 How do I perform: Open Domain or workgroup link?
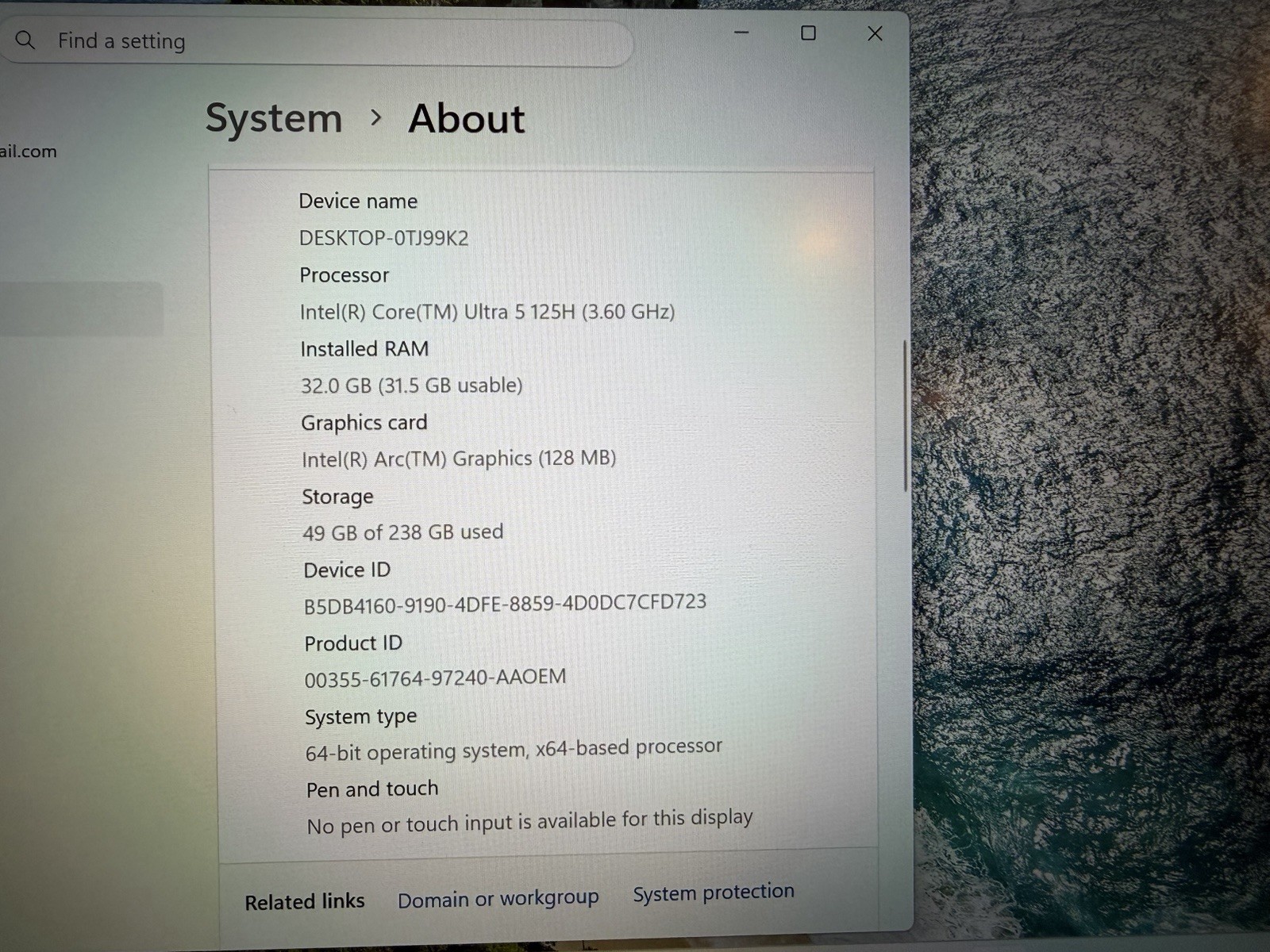pyautogui.click(x=498, y=899)
